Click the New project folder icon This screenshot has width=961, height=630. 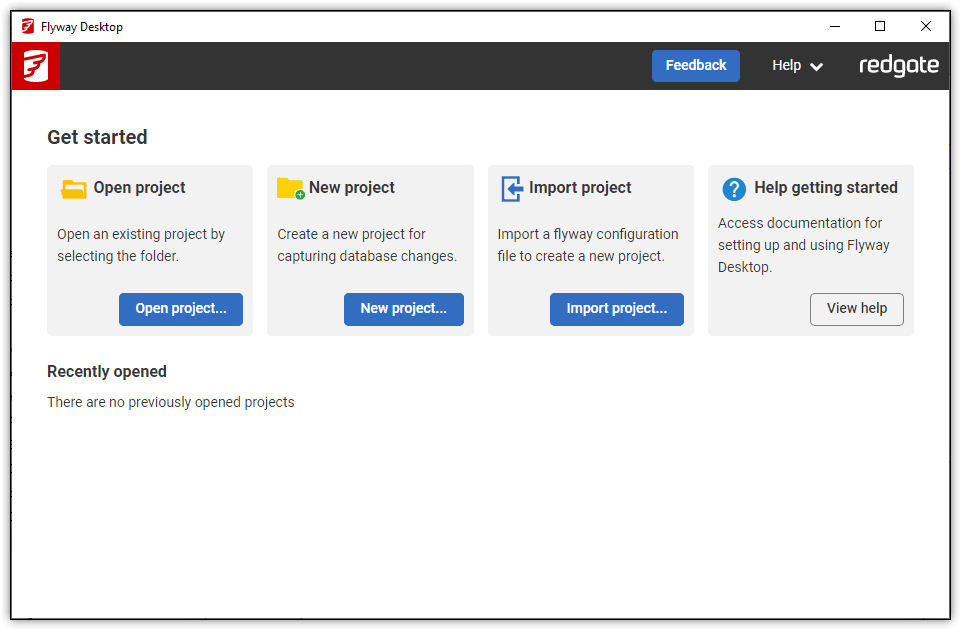point(291,189)
